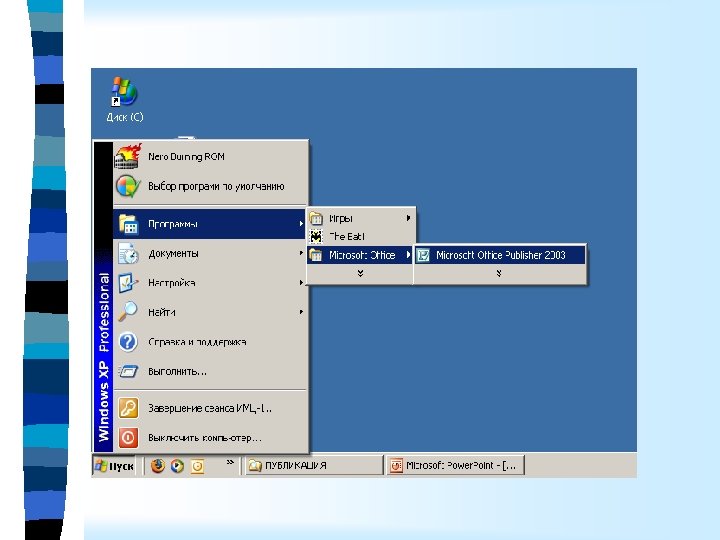Click the red Выключить компьютер power icon
The width and height of the screenshot is (720, 540).
128,438
